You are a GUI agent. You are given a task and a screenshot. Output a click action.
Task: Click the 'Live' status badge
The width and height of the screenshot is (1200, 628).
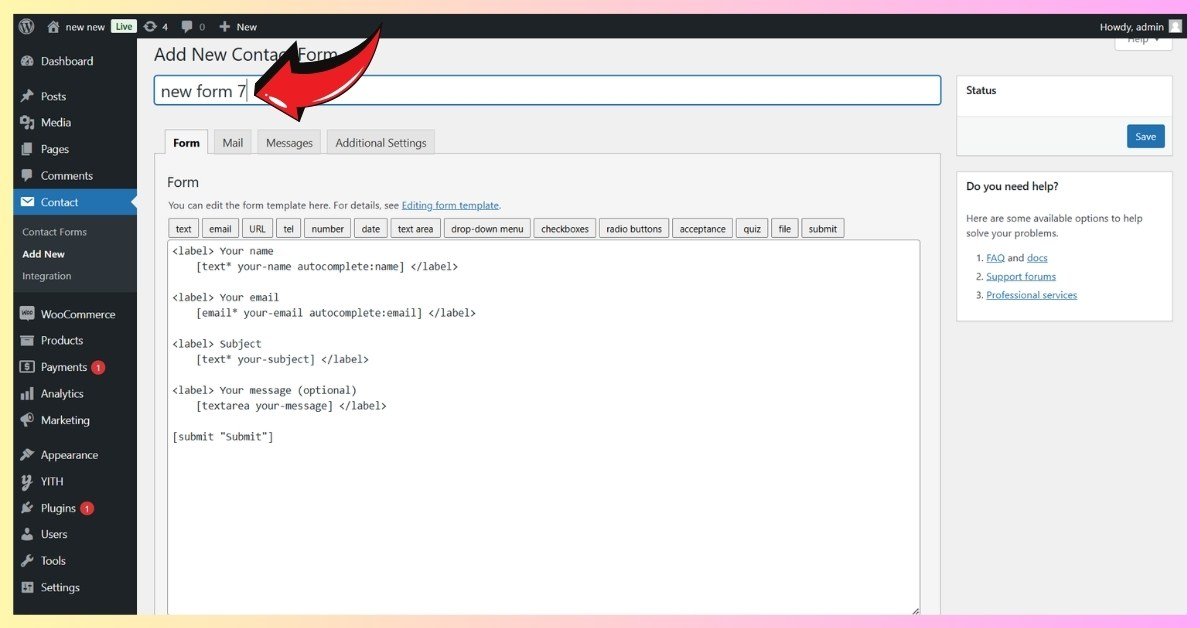coord(124,27)
